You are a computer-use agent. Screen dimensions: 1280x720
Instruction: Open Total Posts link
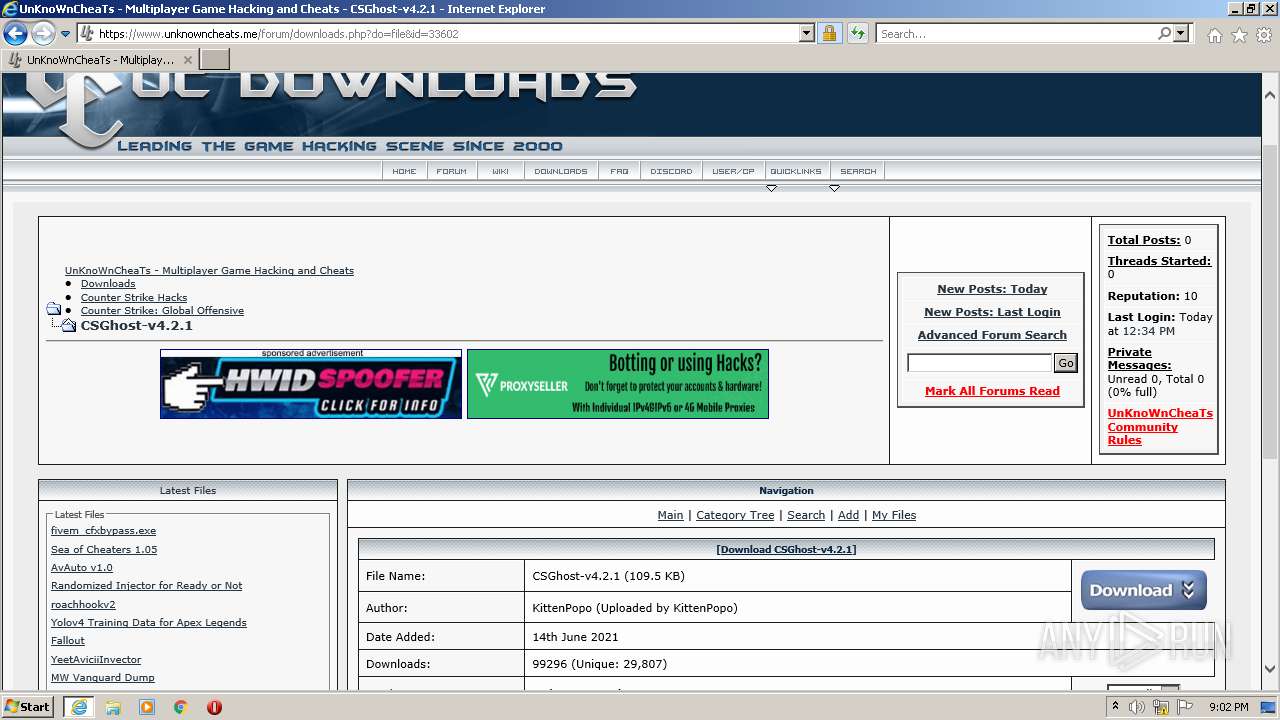[1144, 240]
